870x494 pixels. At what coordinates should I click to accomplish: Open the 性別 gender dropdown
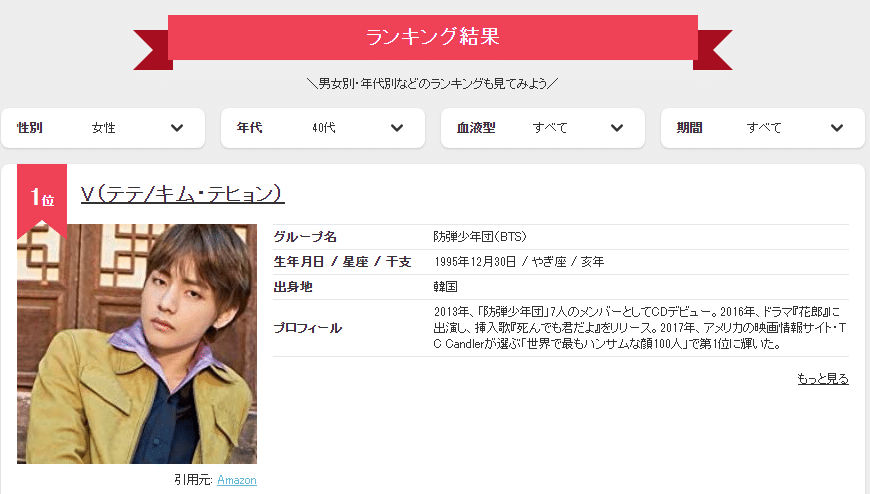point(103,128)
